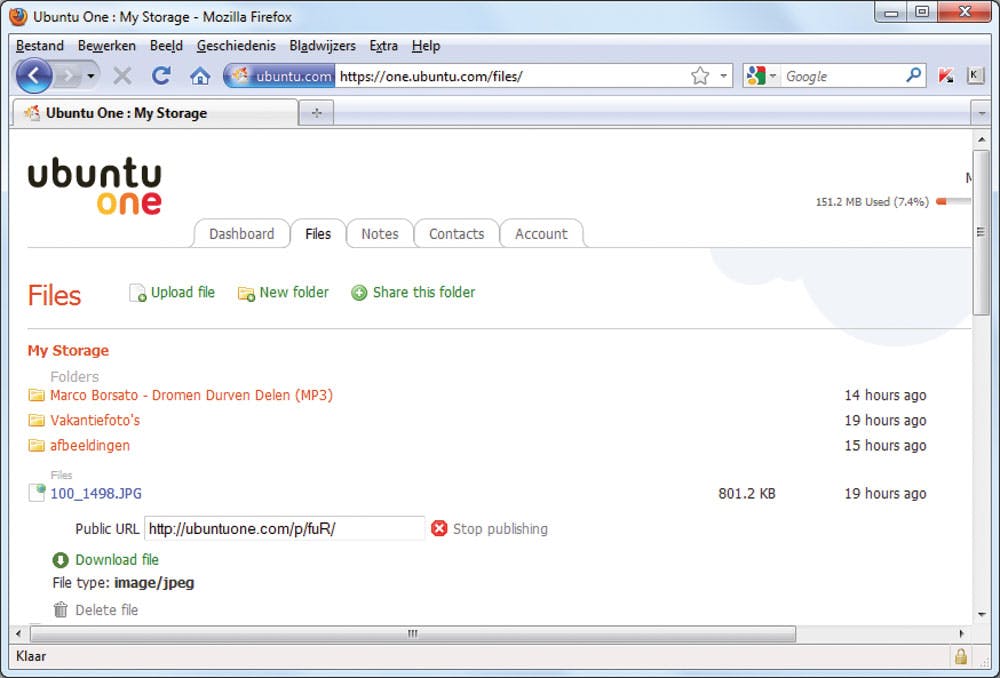The width and height of the screenshot is (1000, 678).
Task: Click the New folder link
Action: [x=293, y=292]
